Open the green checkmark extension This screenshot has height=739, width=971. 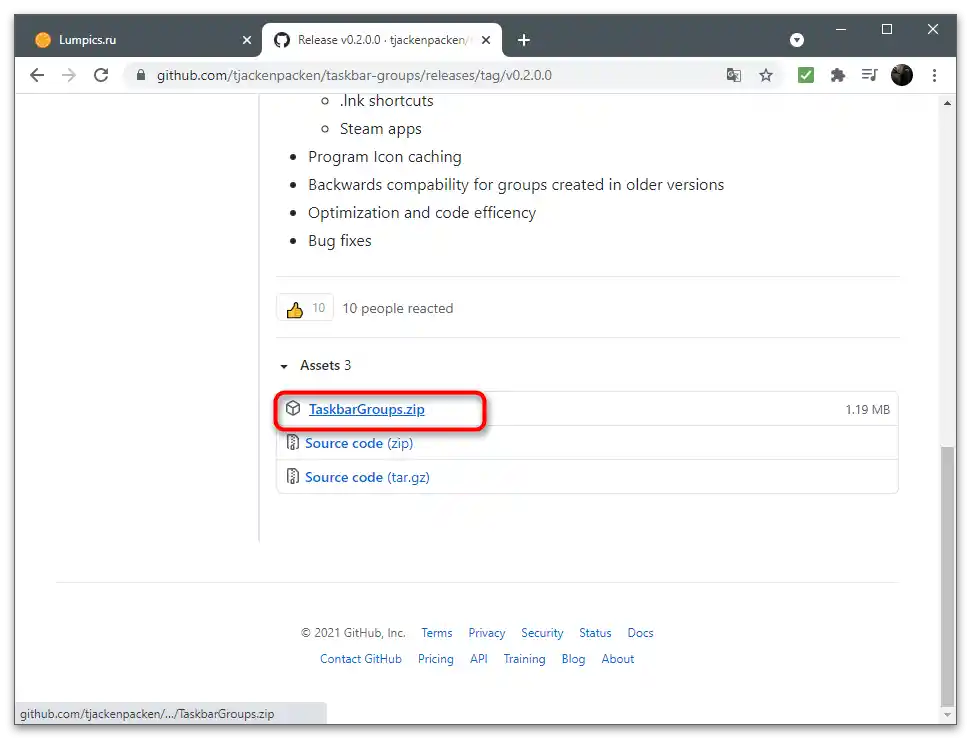tap(806, 76)
